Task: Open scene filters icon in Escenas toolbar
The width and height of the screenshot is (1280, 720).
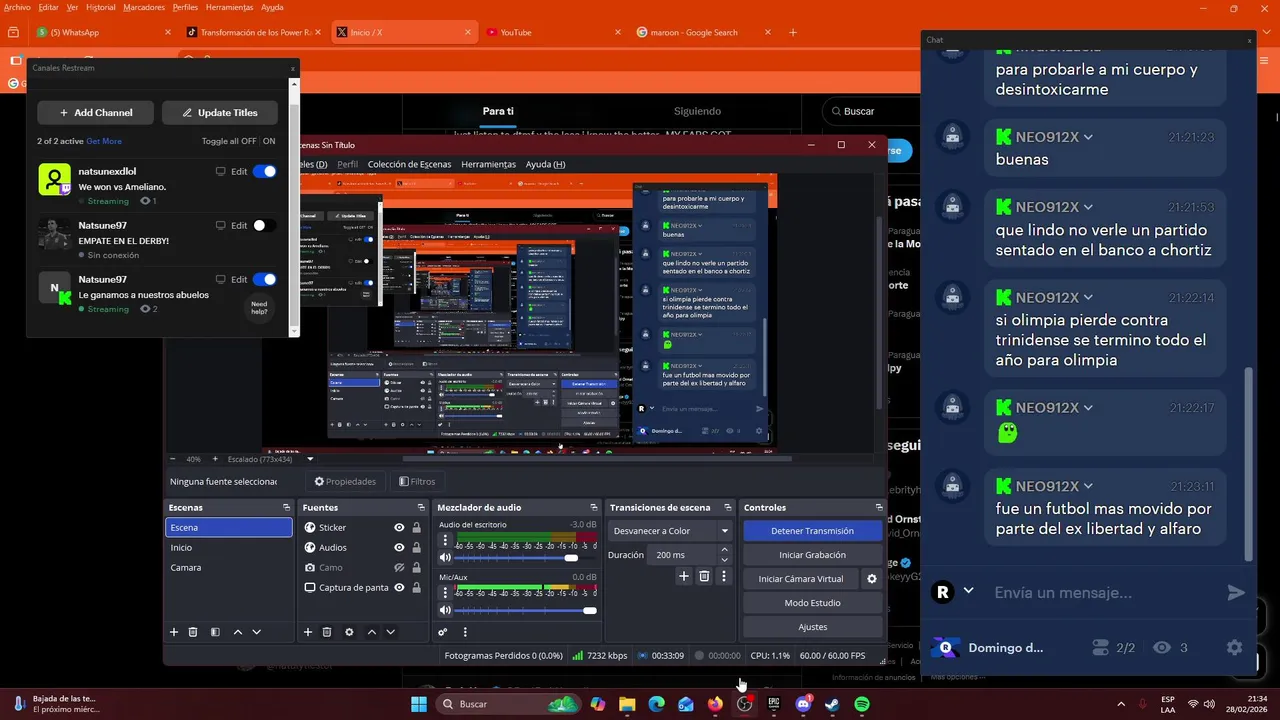Action: (x=215, y=632)
